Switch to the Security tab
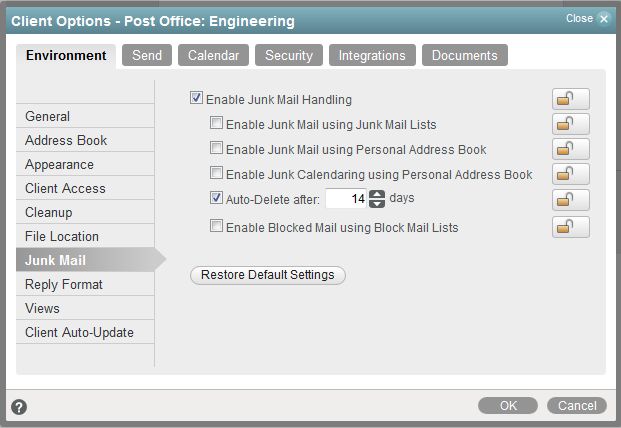The image size is (621, 428). (289, 56)
